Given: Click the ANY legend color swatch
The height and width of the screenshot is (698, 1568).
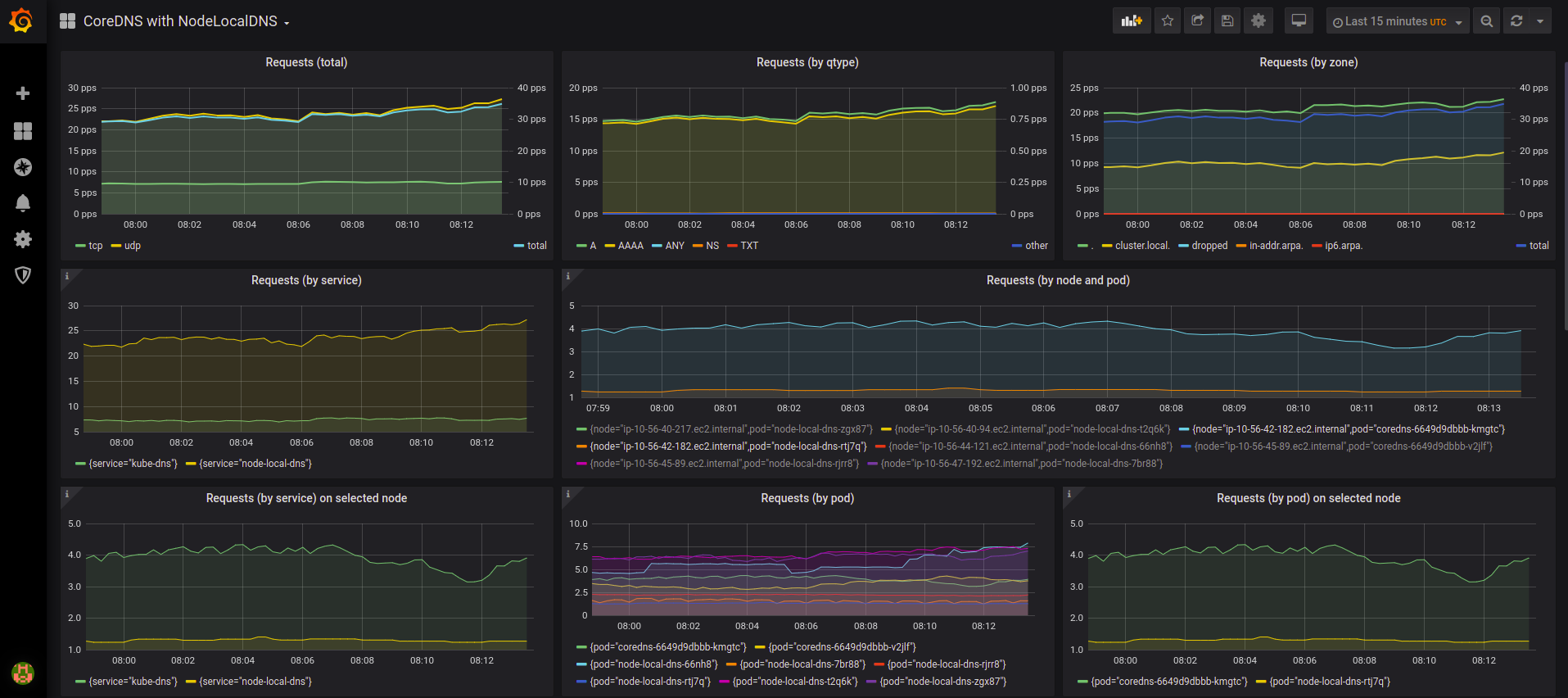Looking at the screenshot, I should [x=657, y=246].
